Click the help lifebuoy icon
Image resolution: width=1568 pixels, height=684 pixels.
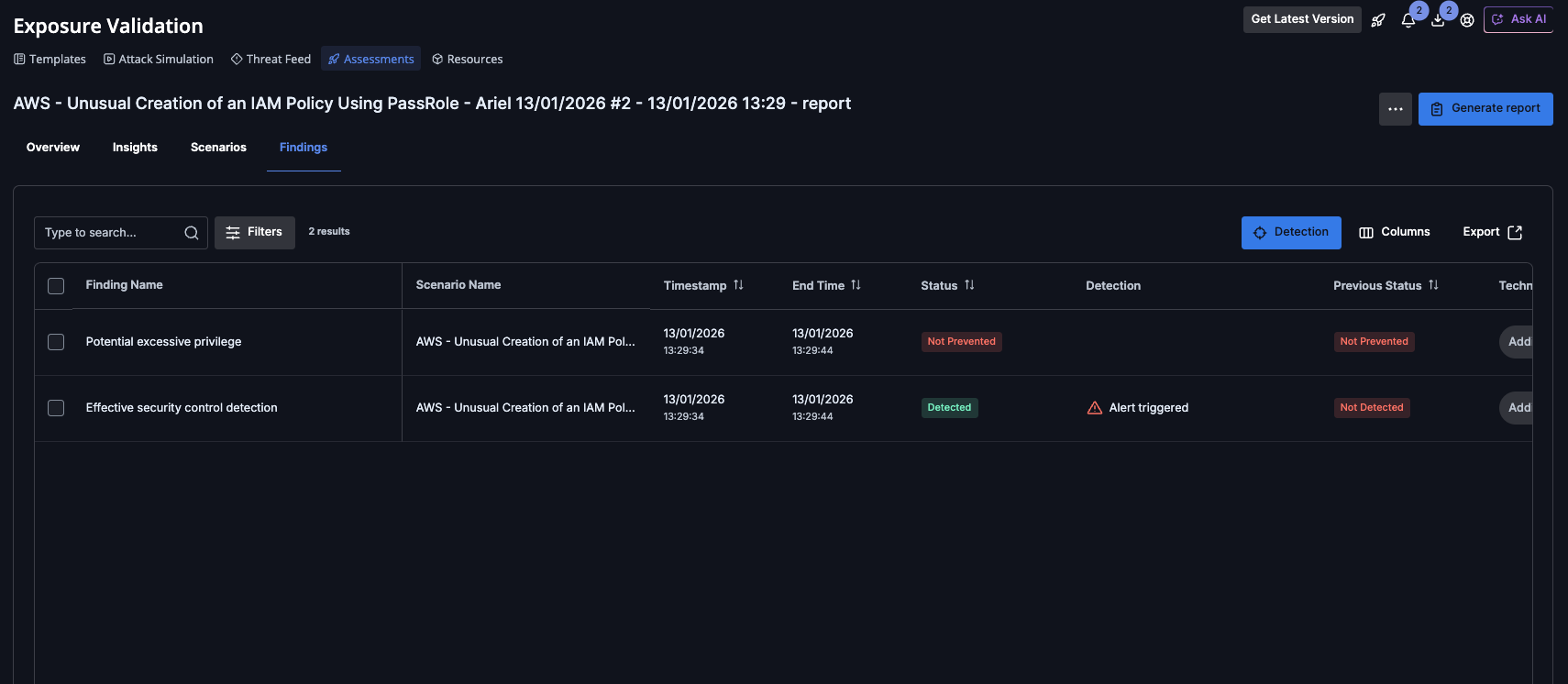[x=1467, y=20]
